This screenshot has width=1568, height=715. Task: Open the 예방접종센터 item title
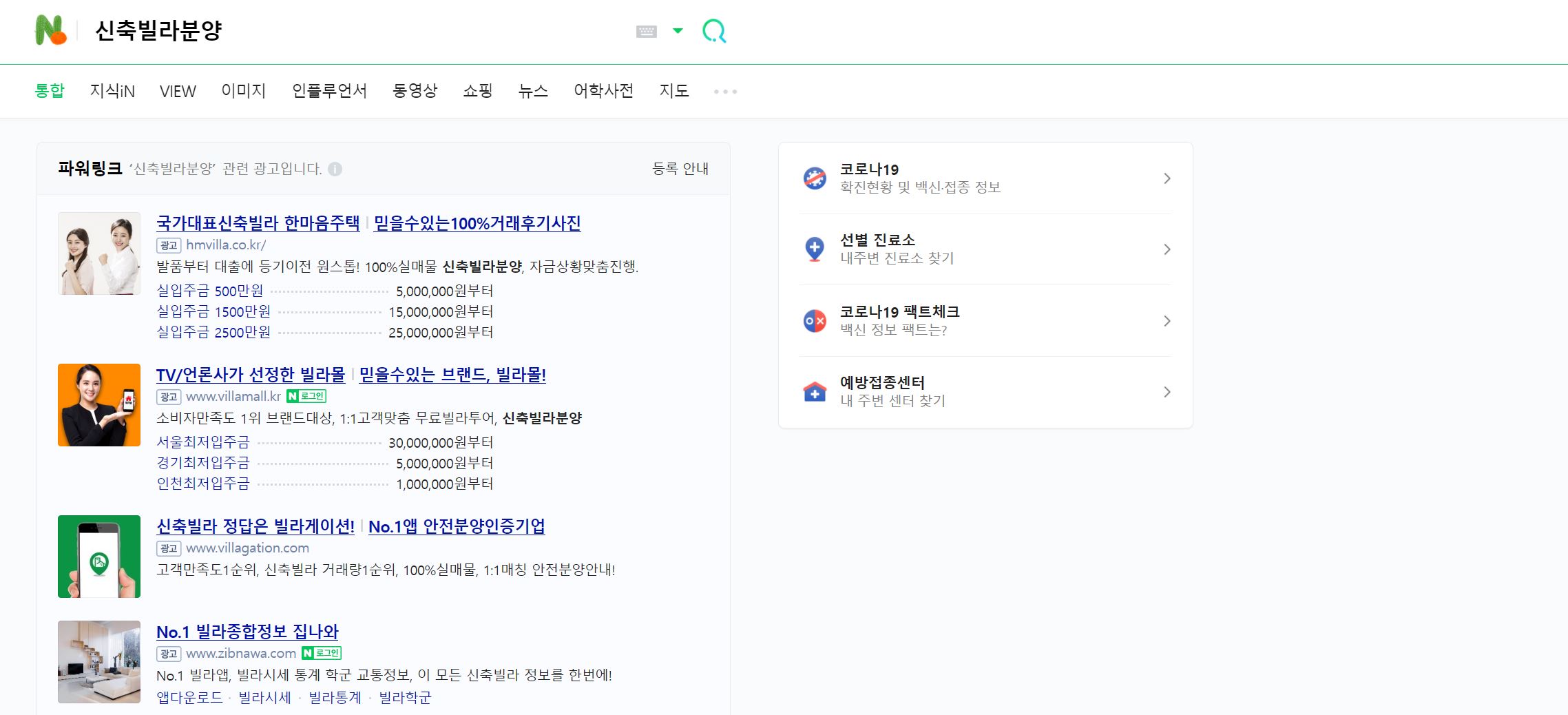882,383
